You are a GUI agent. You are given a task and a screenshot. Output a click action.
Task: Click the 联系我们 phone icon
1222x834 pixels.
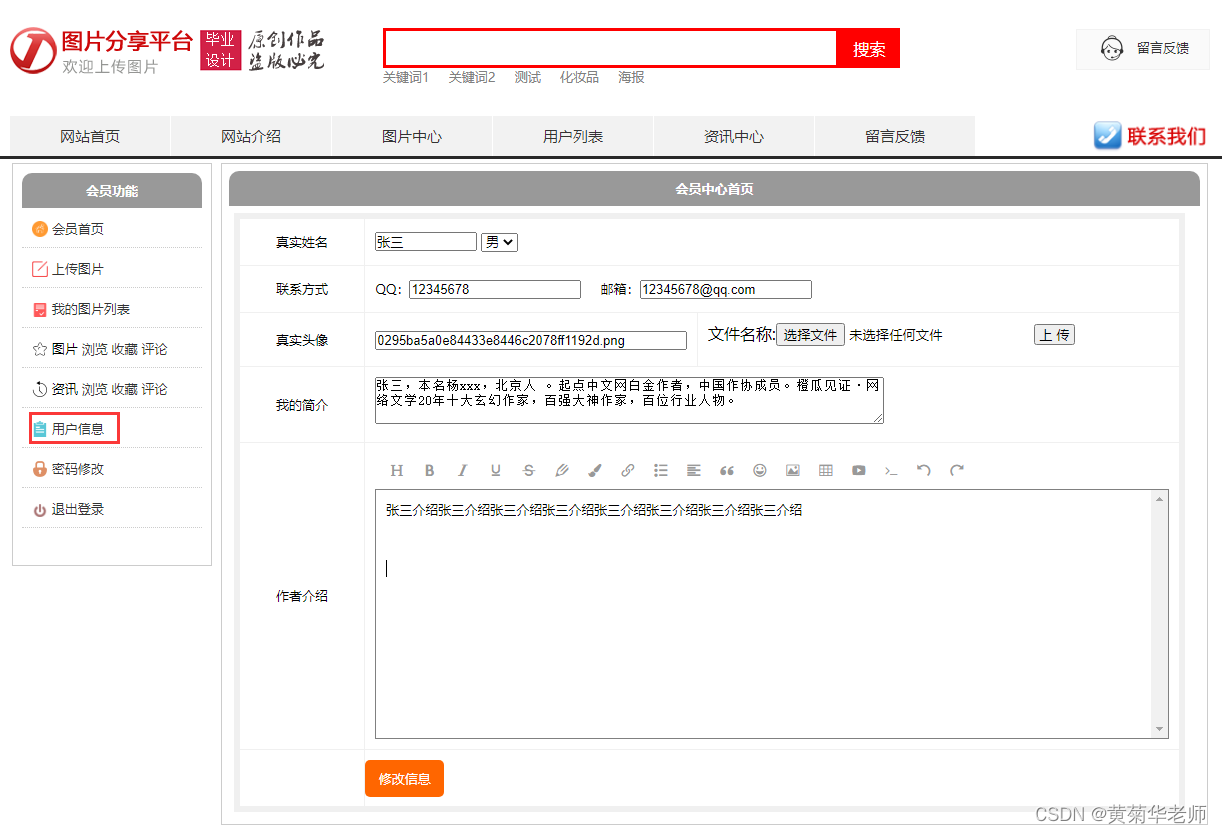1108,136
